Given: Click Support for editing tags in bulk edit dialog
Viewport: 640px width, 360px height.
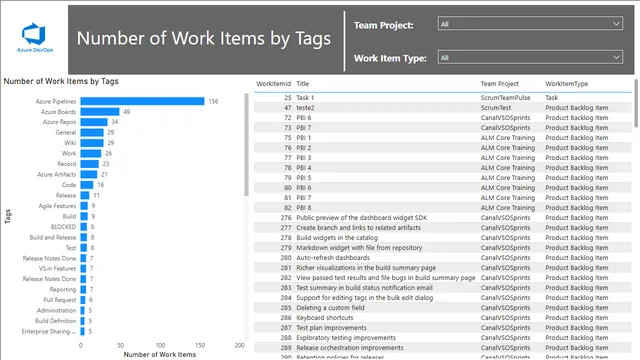Looking at the screenshot, I should point(365,298).
